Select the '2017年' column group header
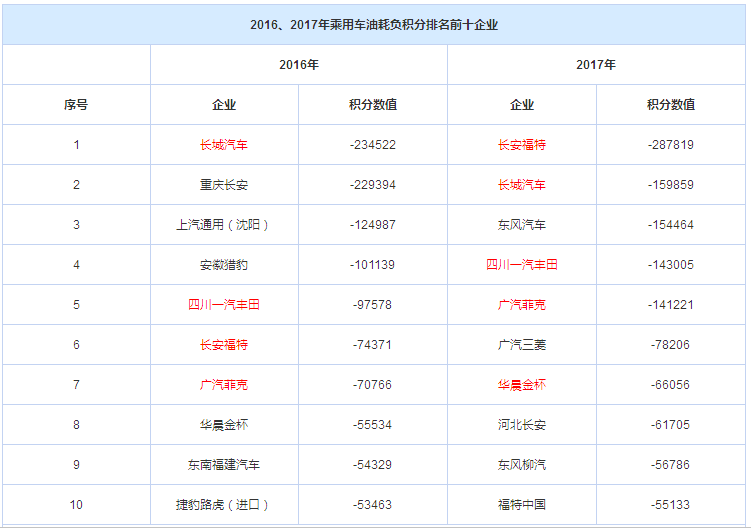 (596, 65)
